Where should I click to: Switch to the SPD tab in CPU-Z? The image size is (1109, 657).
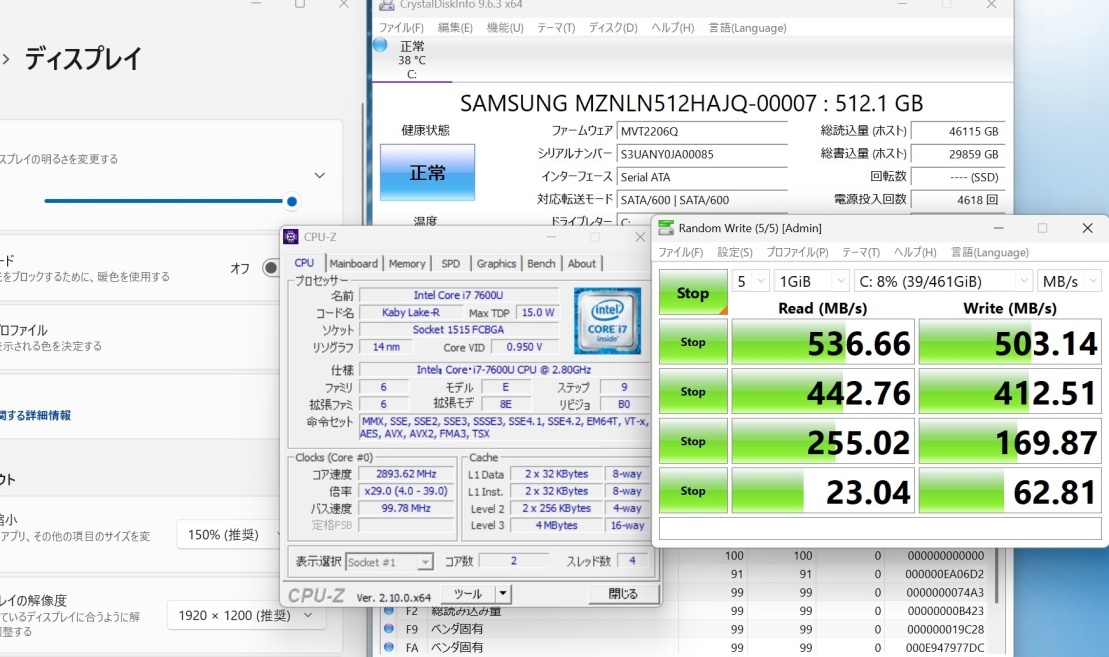[451, 263]
